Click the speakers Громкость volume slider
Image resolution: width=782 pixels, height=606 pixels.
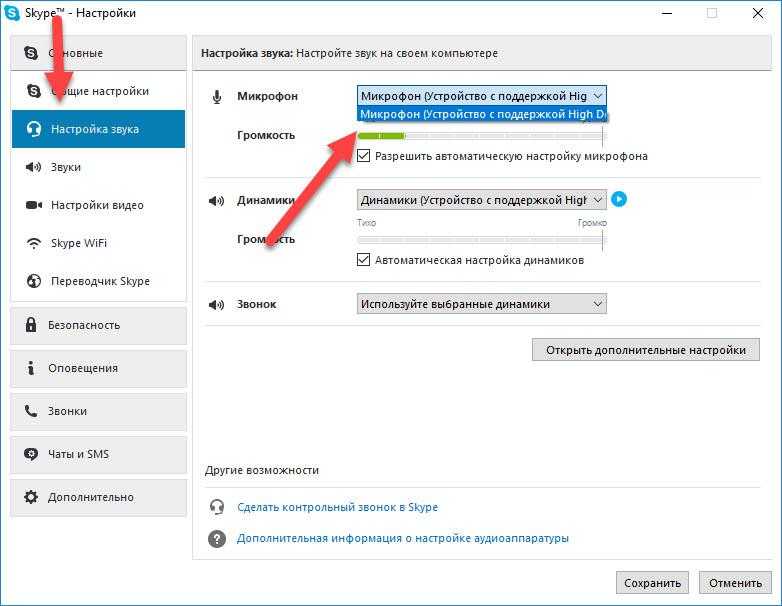coord(481,240)
